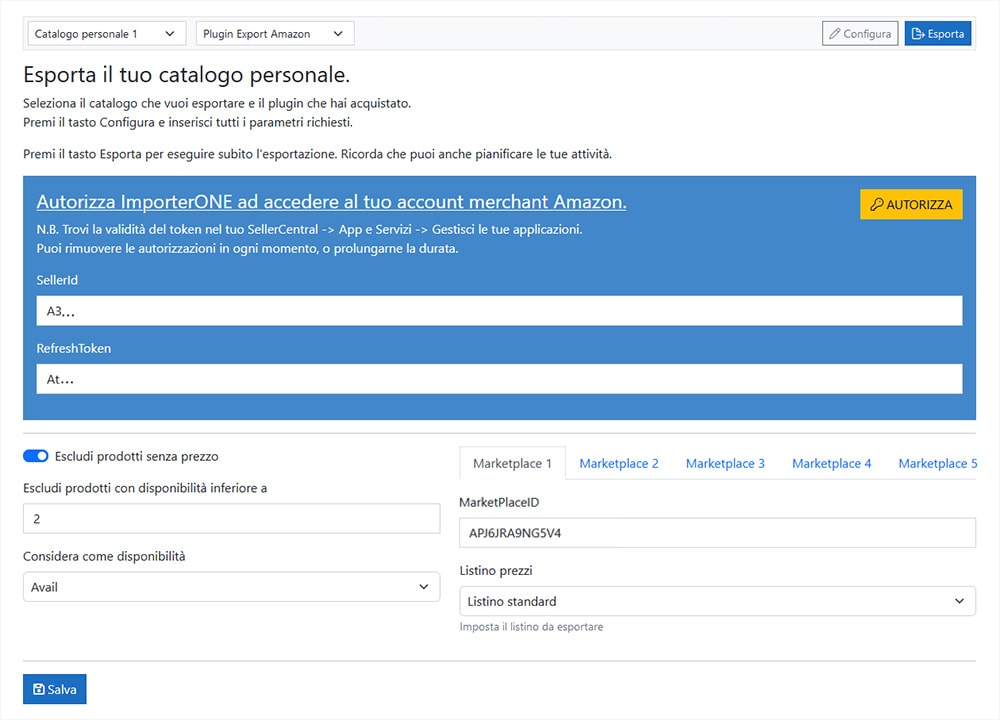Switch to the Marketplace 4 tab
This screenshot has width=1000, height=720.
pyautogui.click(x=831, y=463)
